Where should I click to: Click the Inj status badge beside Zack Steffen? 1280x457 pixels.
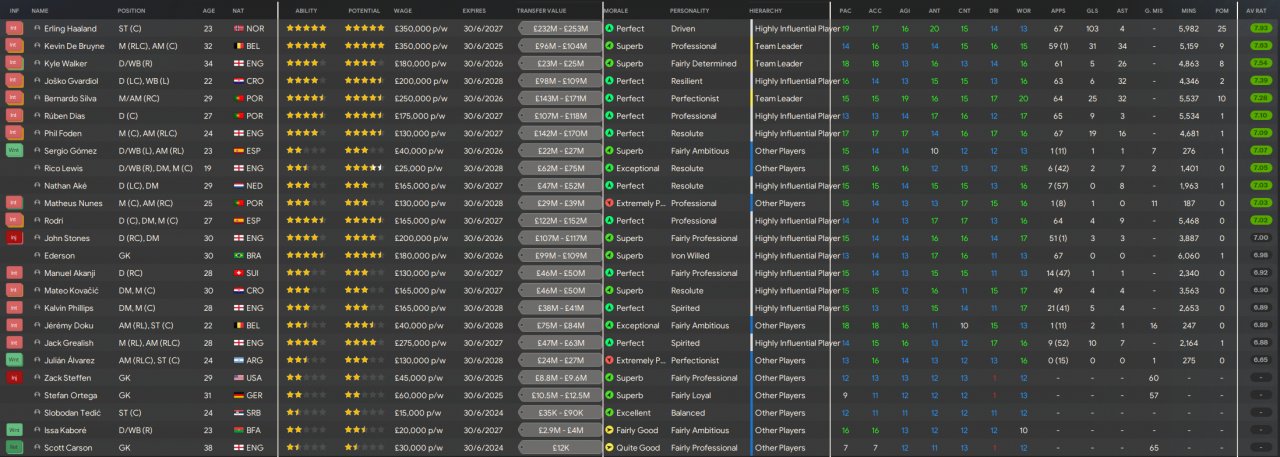point(14,378)
